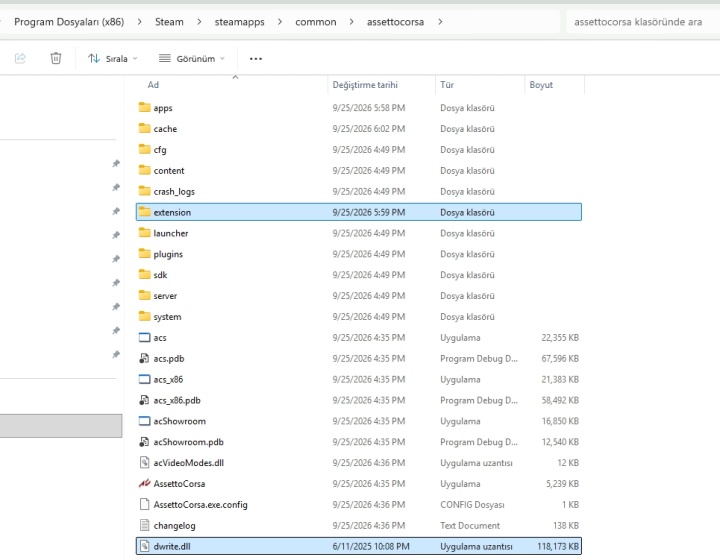Expand chevron after Steam breadcrumb
720x560 pixels.
199,22
